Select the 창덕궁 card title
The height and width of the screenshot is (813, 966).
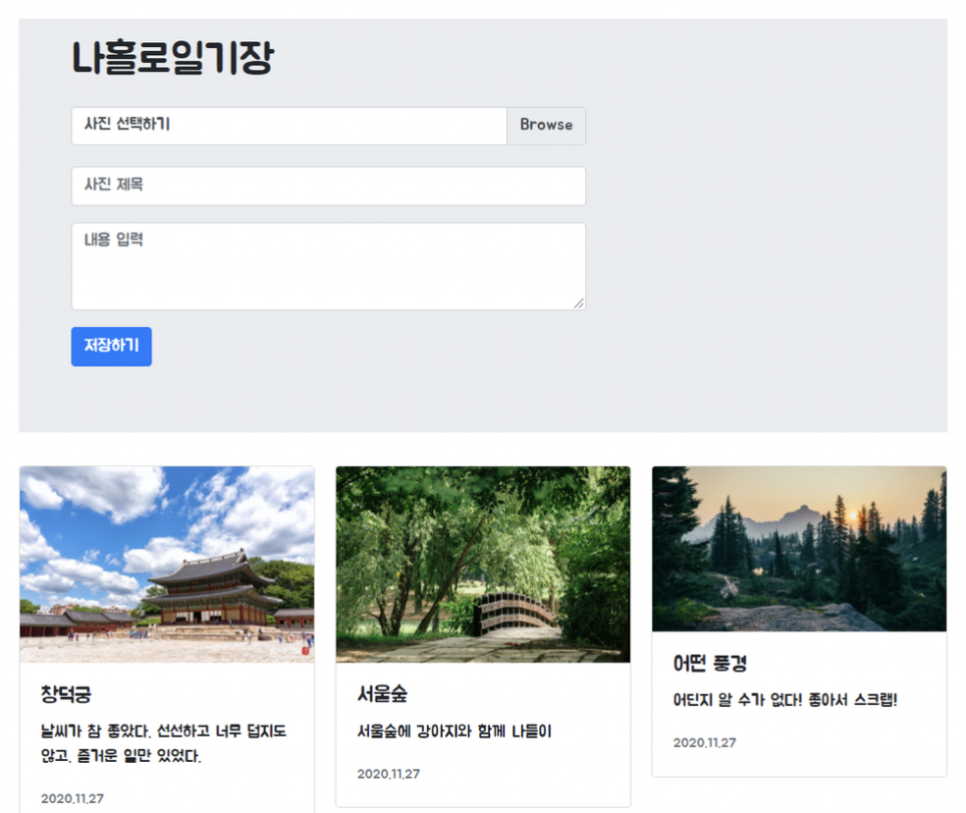(x=66, y=694)
